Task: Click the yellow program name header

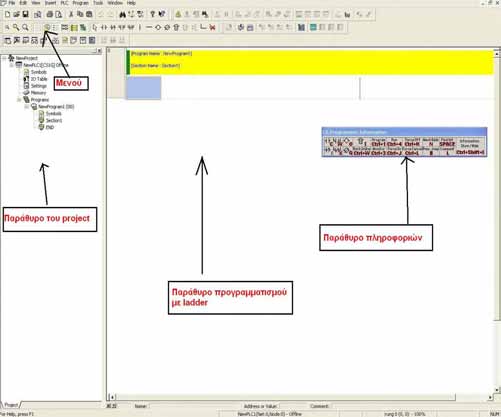Action: tap(309, 62)
